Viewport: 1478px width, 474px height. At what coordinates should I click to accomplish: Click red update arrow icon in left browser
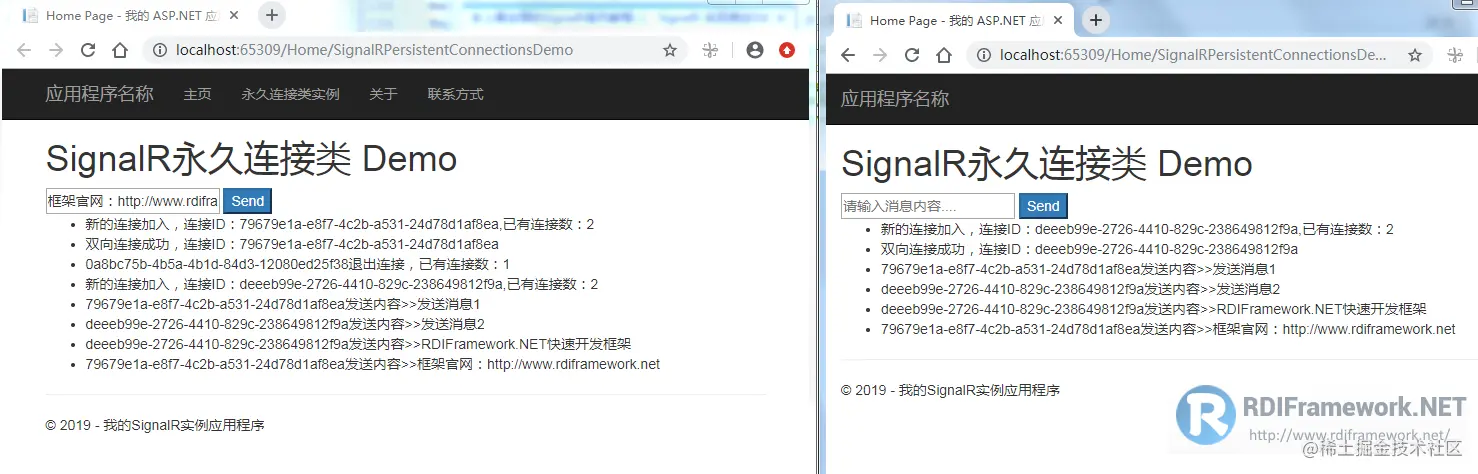point(787,50)
